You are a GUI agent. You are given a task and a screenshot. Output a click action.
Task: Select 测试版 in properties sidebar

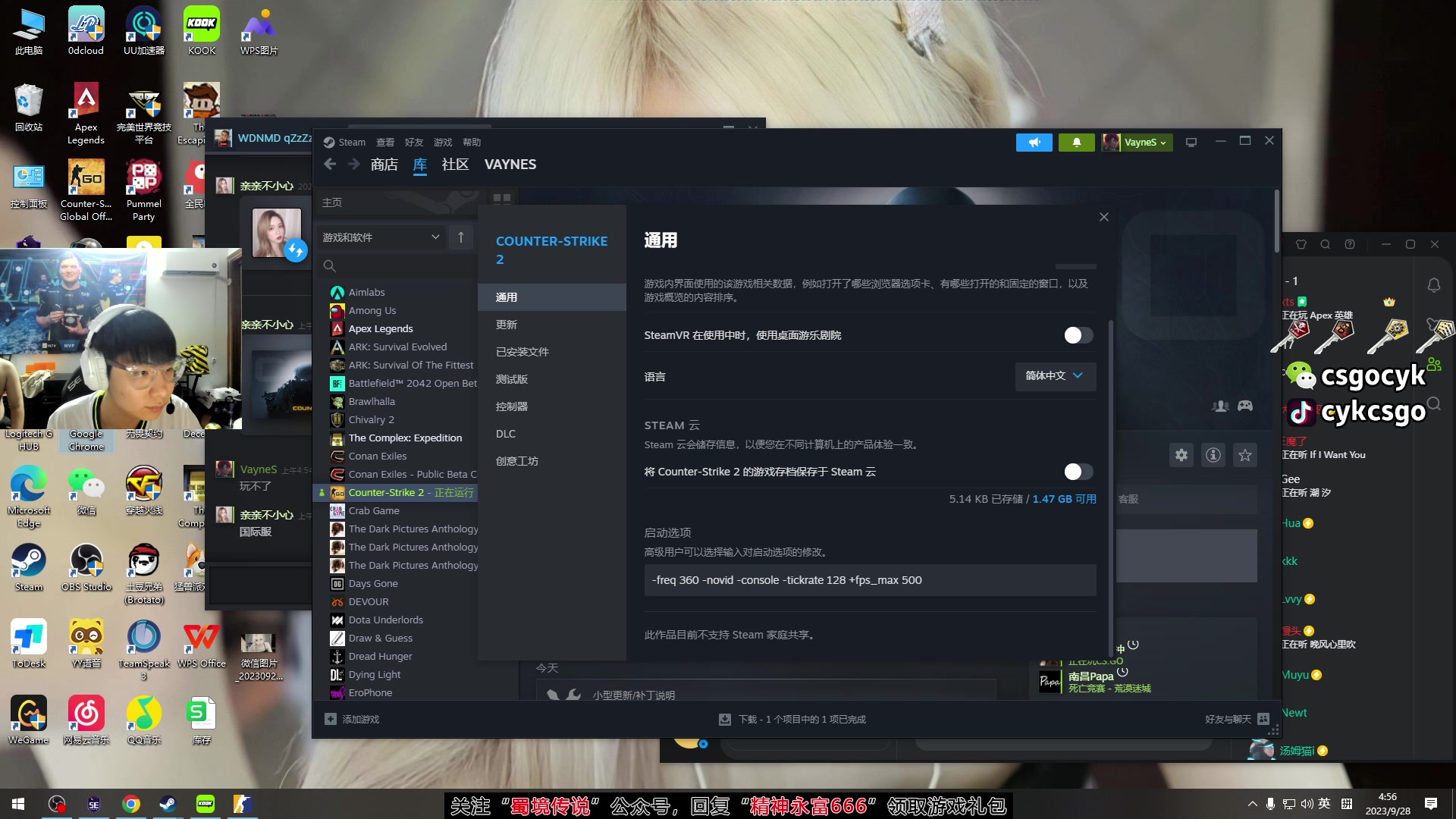(x=552, y=379)
